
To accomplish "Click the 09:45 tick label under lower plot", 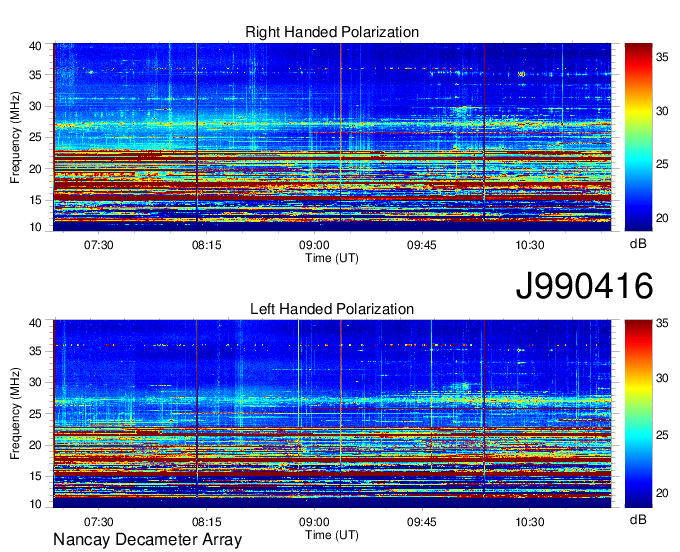I will 422,522.
